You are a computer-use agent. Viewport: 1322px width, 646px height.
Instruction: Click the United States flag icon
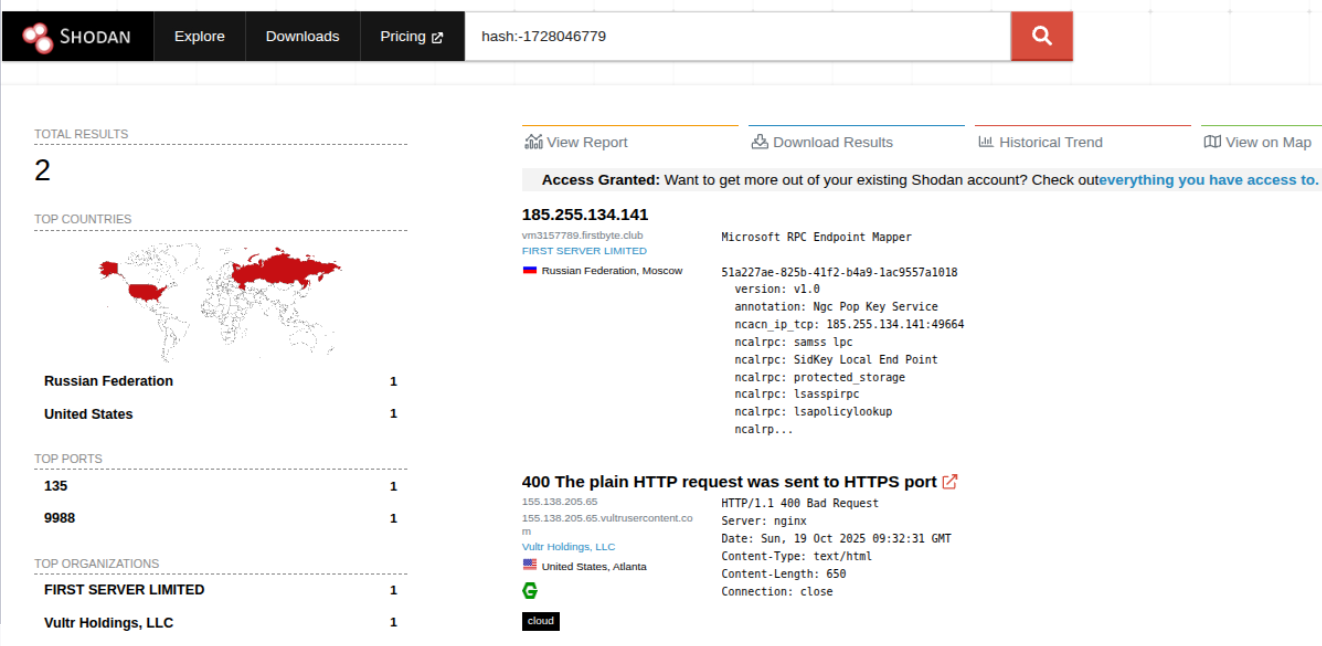(530, 565)
